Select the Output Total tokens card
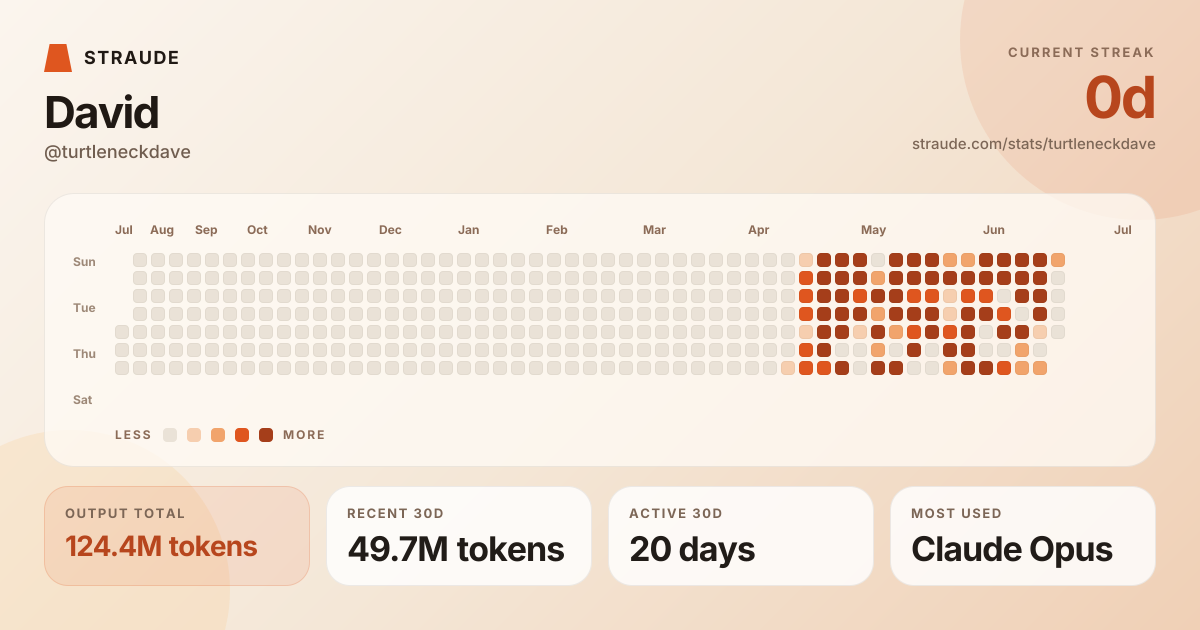This screenshot has height=630, width=1200. (x=177, y=536)
